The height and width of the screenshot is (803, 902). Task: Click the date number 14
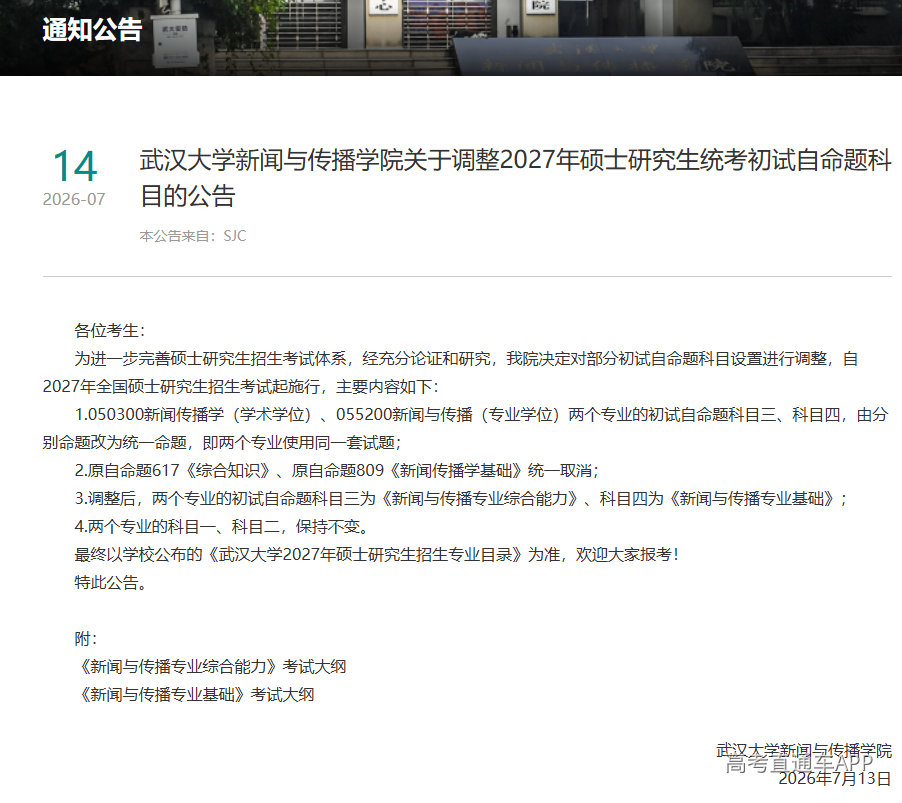[x=75, y=166]
